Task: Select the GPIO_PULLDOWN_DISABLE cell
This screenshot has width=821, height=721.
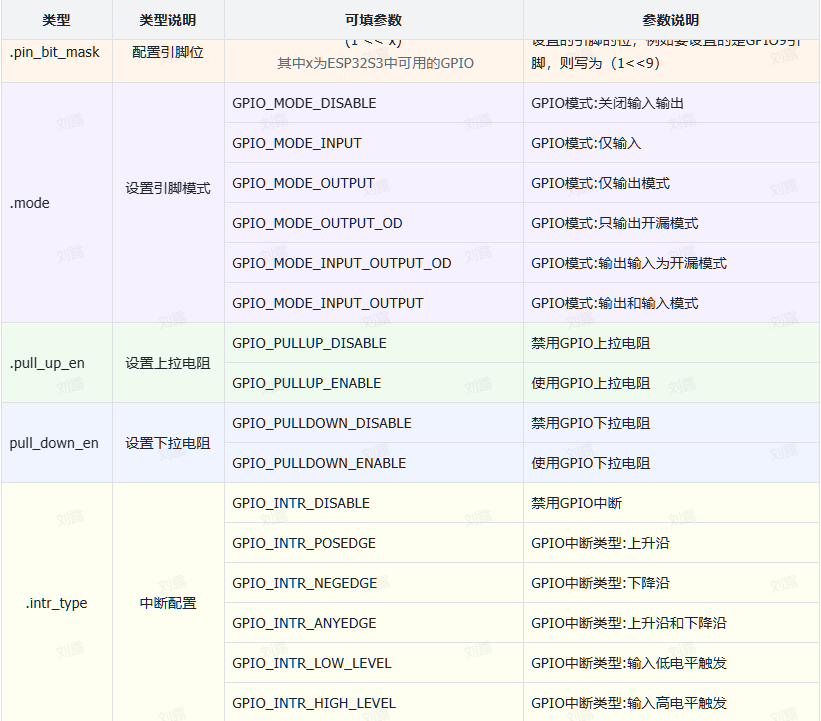Action: click(x=321, y=423)
